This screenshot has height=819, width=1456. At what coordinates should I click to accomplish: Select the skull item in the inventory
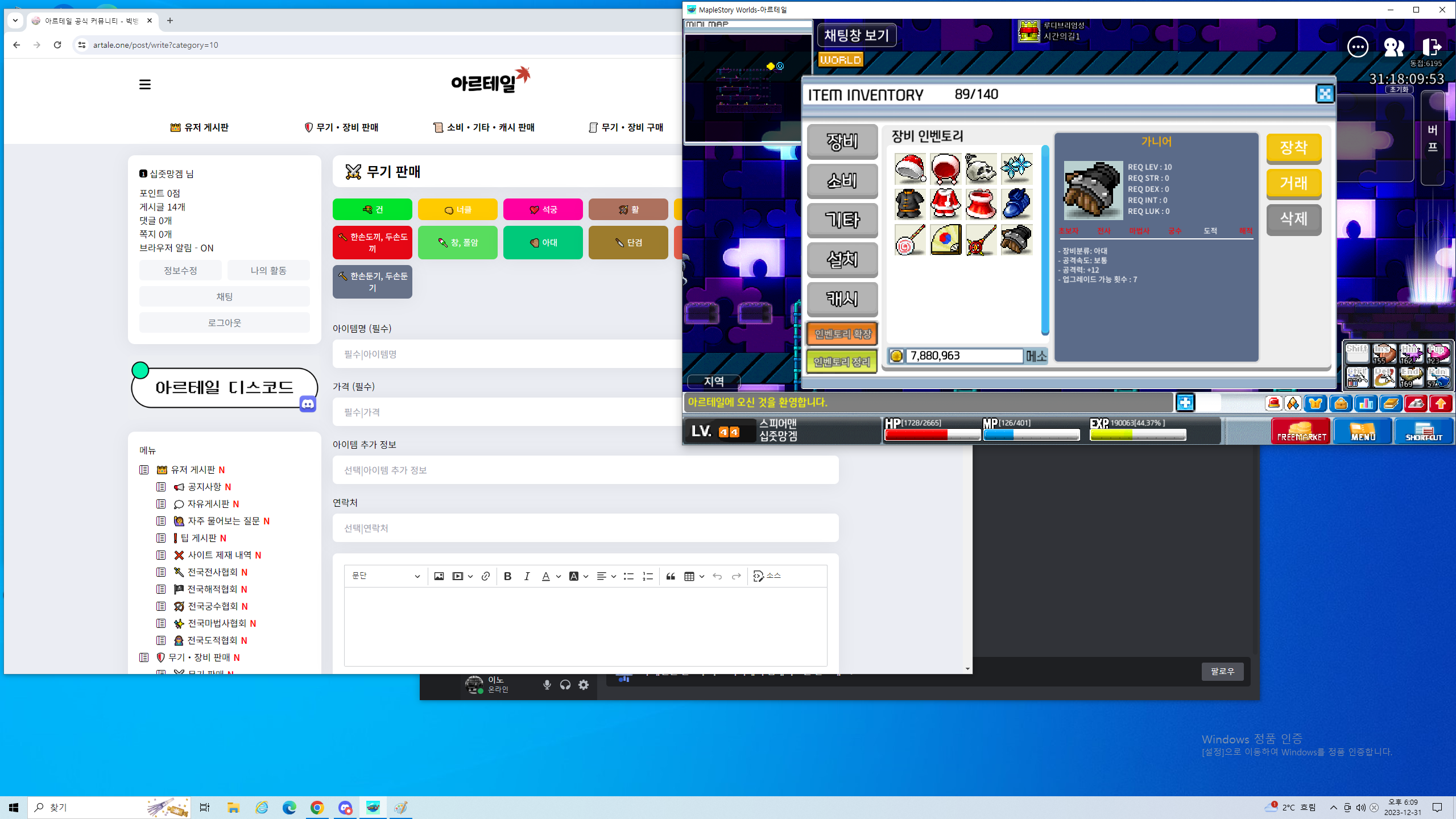[981, 168]
